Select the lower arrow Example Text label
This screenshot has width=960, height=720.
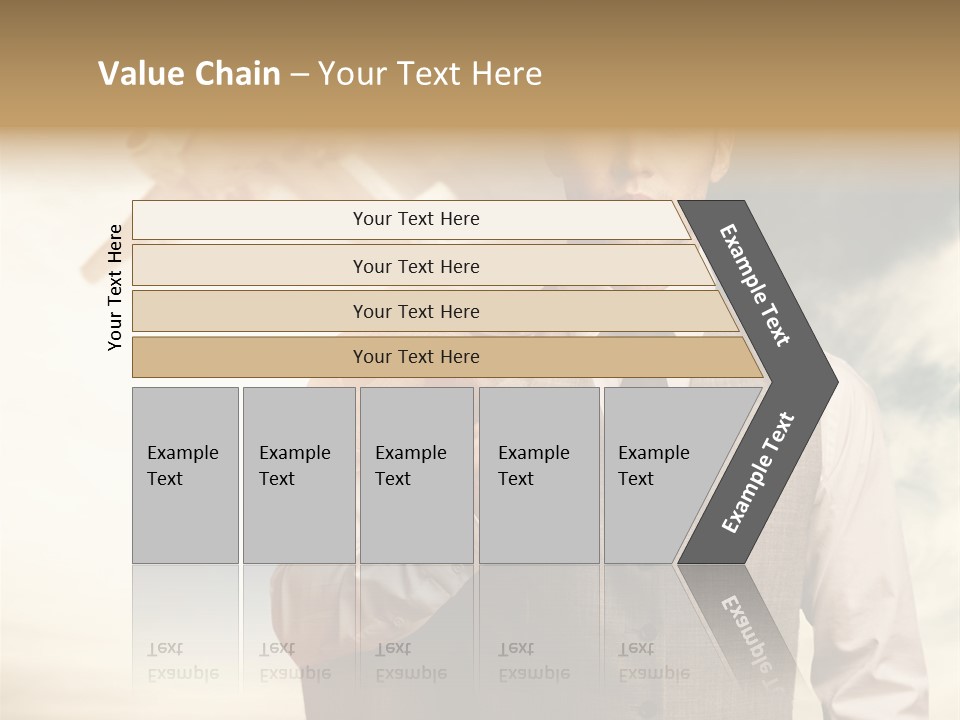[758, 472]
